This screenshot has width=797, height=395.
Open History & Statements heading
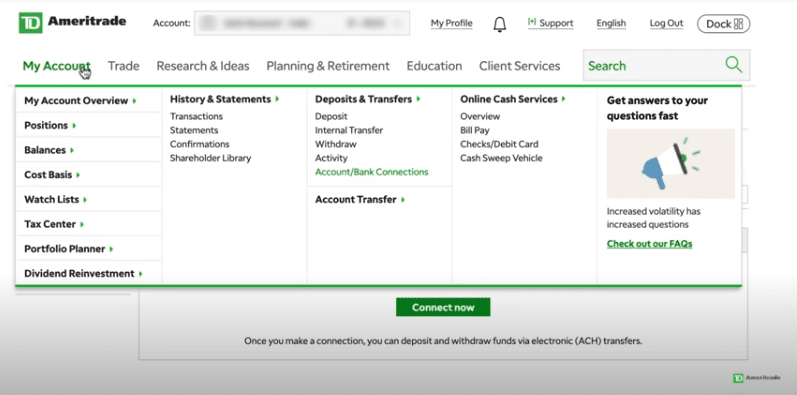pos(225,99)
